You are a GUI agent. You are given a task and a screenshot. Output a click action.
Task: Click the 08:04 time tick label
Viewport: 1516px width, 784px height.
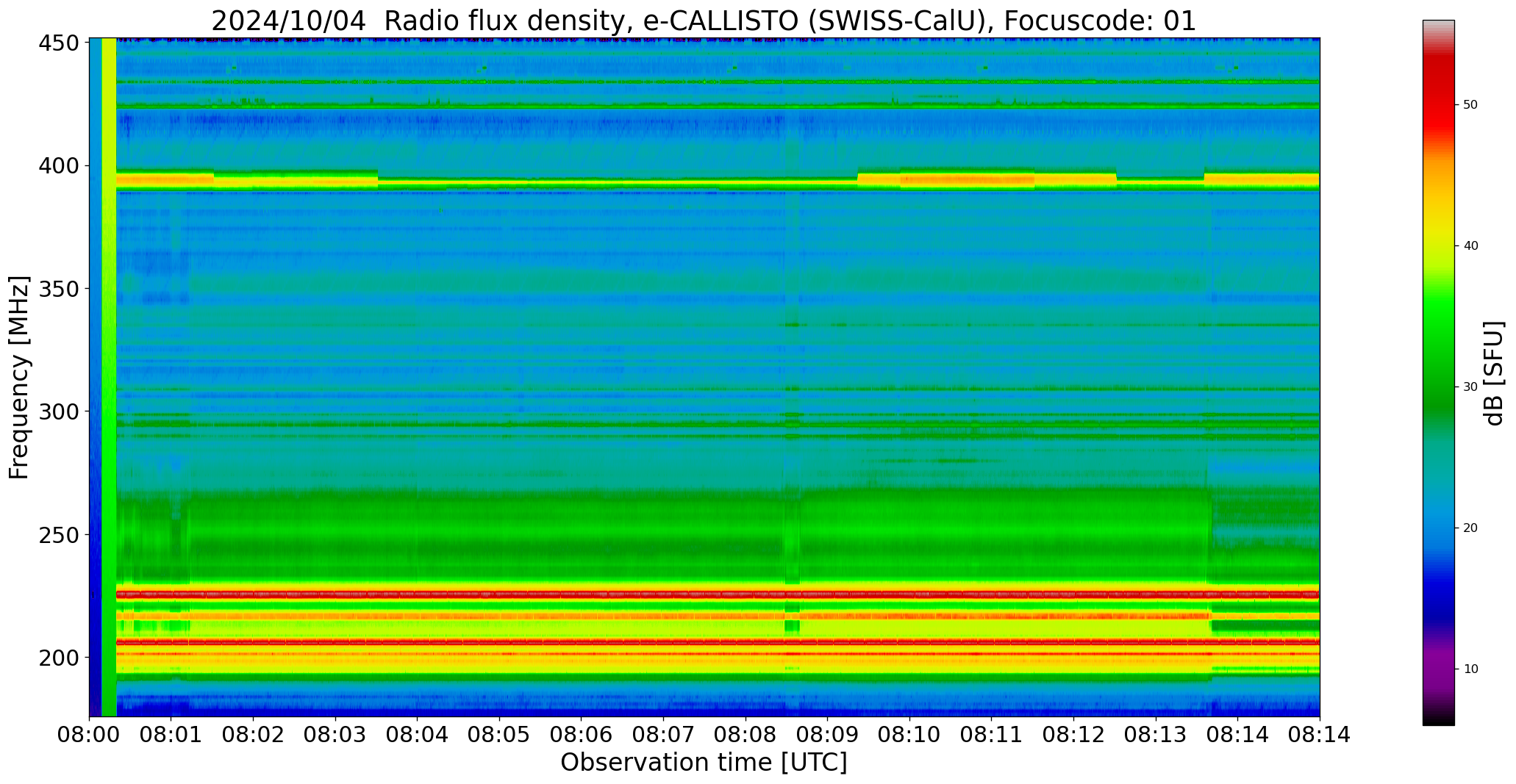(418, 735)
